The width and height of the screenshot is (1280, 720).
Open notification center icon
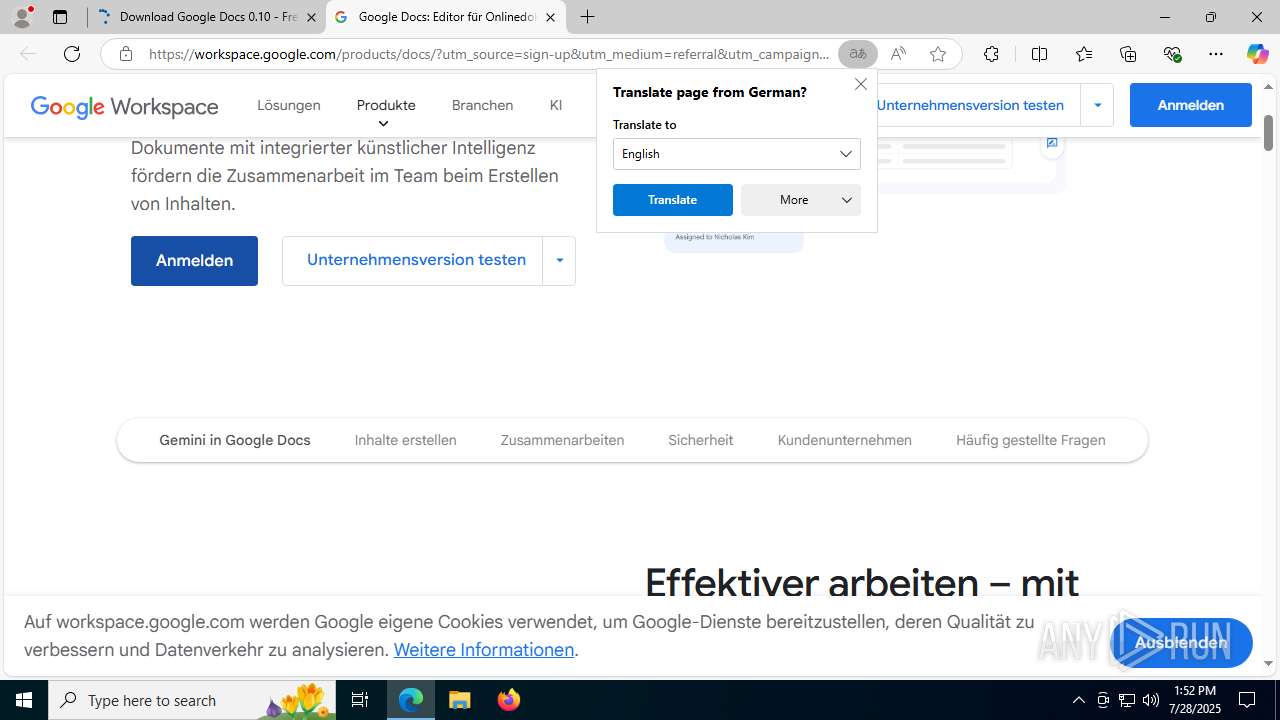[x=1247, y=700]
